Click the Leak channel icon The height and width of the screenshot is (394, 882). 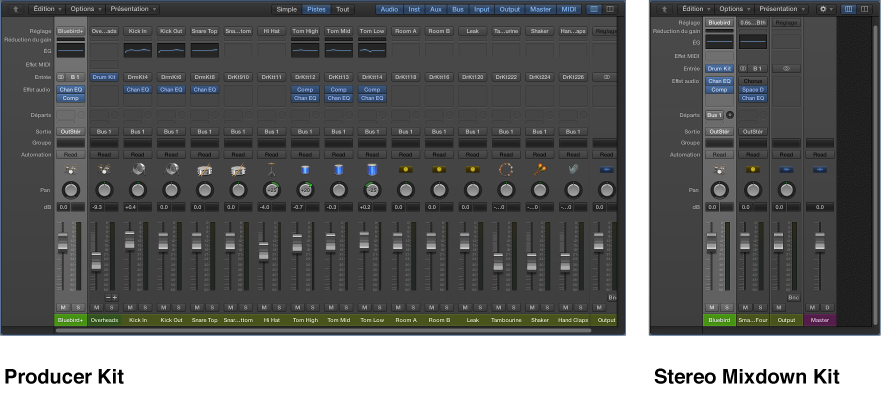tap(472, 169)
